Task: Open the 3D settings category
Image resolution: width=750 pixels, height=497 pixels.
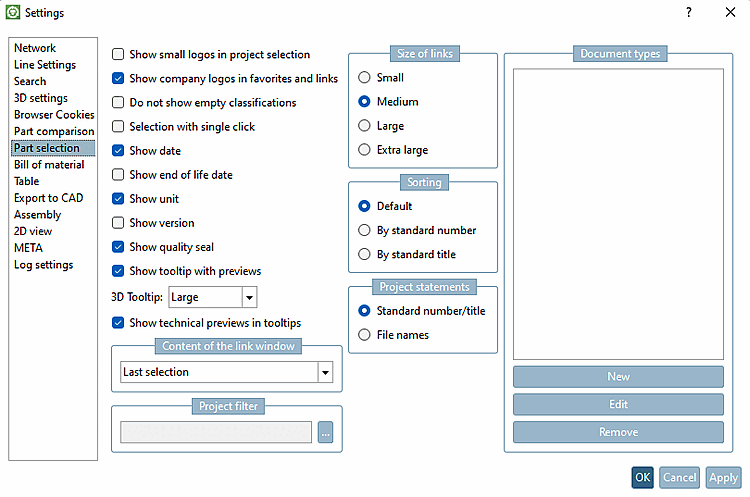Action: (41, 98)
